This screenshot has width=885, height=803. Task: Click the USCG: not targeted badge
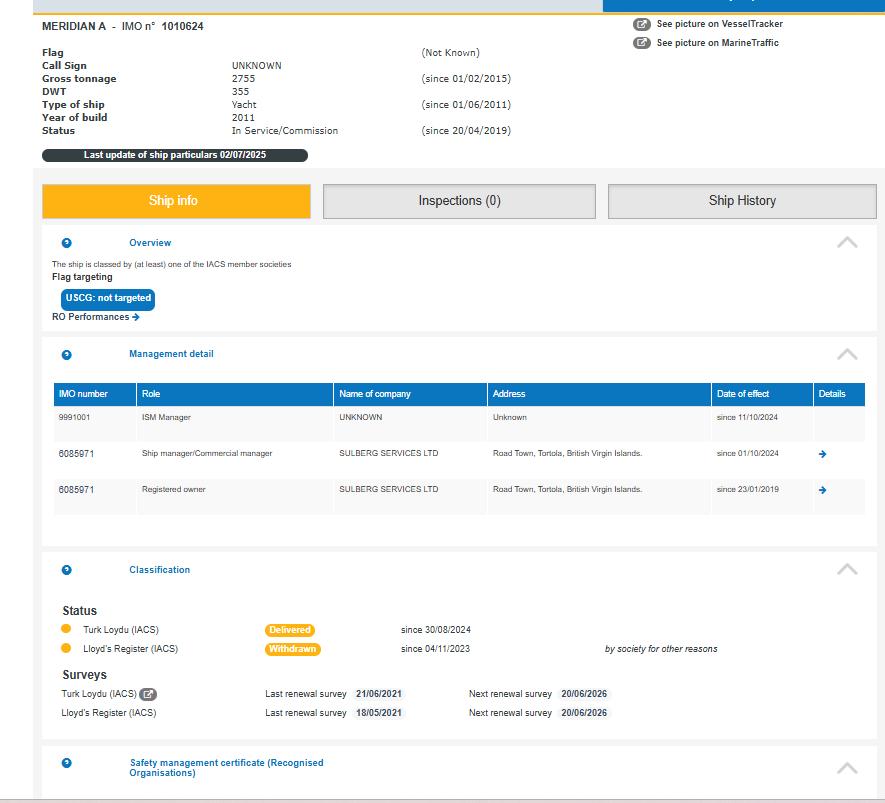(108, 298)
